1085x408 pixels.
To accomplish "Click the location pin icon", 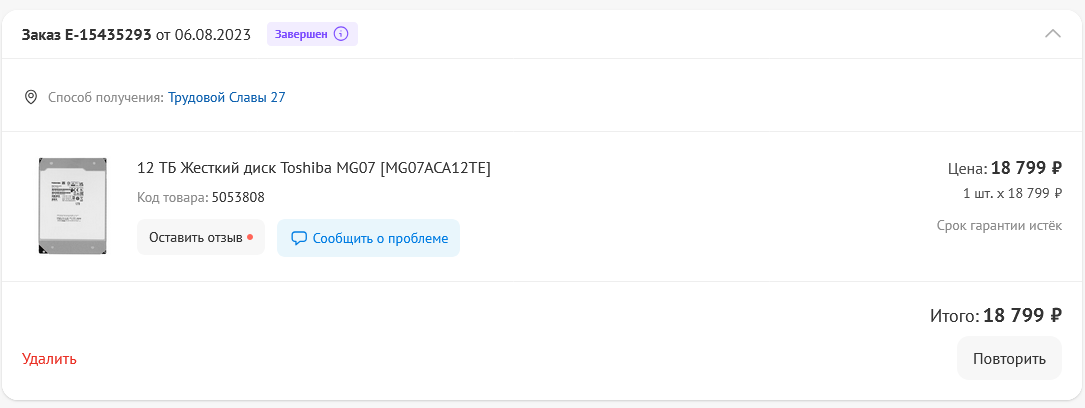I will click(30, 98).
